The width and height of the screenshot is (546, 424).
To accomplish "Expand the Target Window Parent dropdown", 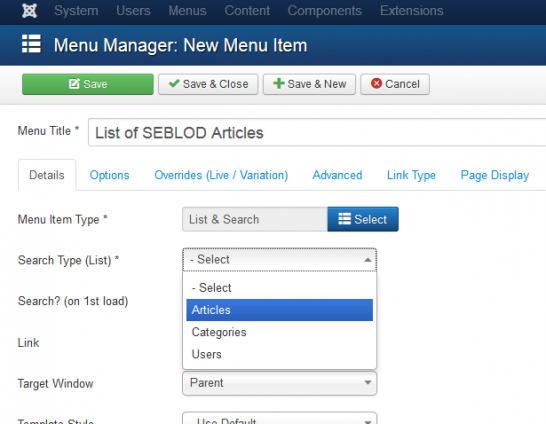I will [x=279, y=383].
